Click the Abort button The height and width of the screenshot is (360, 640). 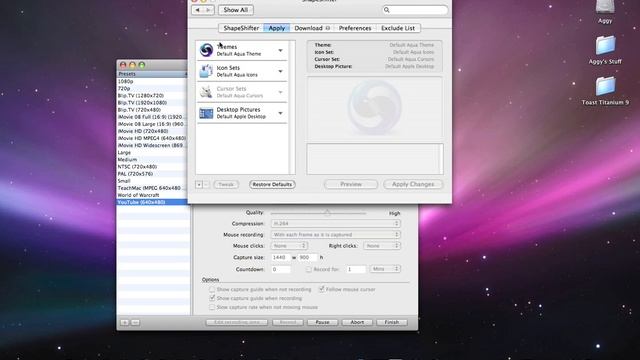pos(357,322)
